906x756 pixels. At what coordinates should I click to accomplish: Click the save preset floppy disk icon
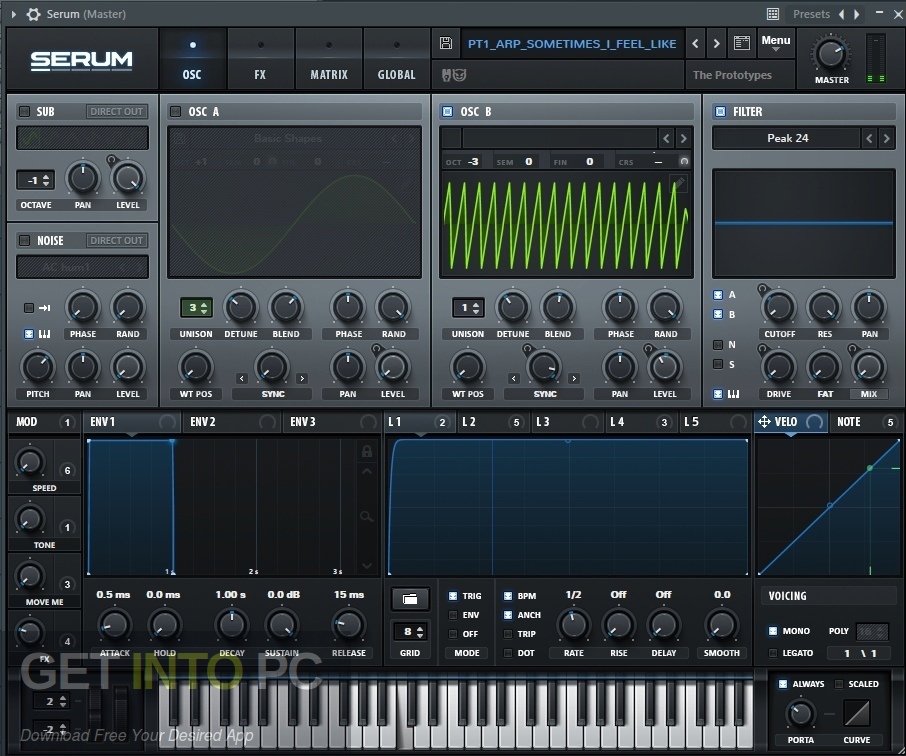445,43
